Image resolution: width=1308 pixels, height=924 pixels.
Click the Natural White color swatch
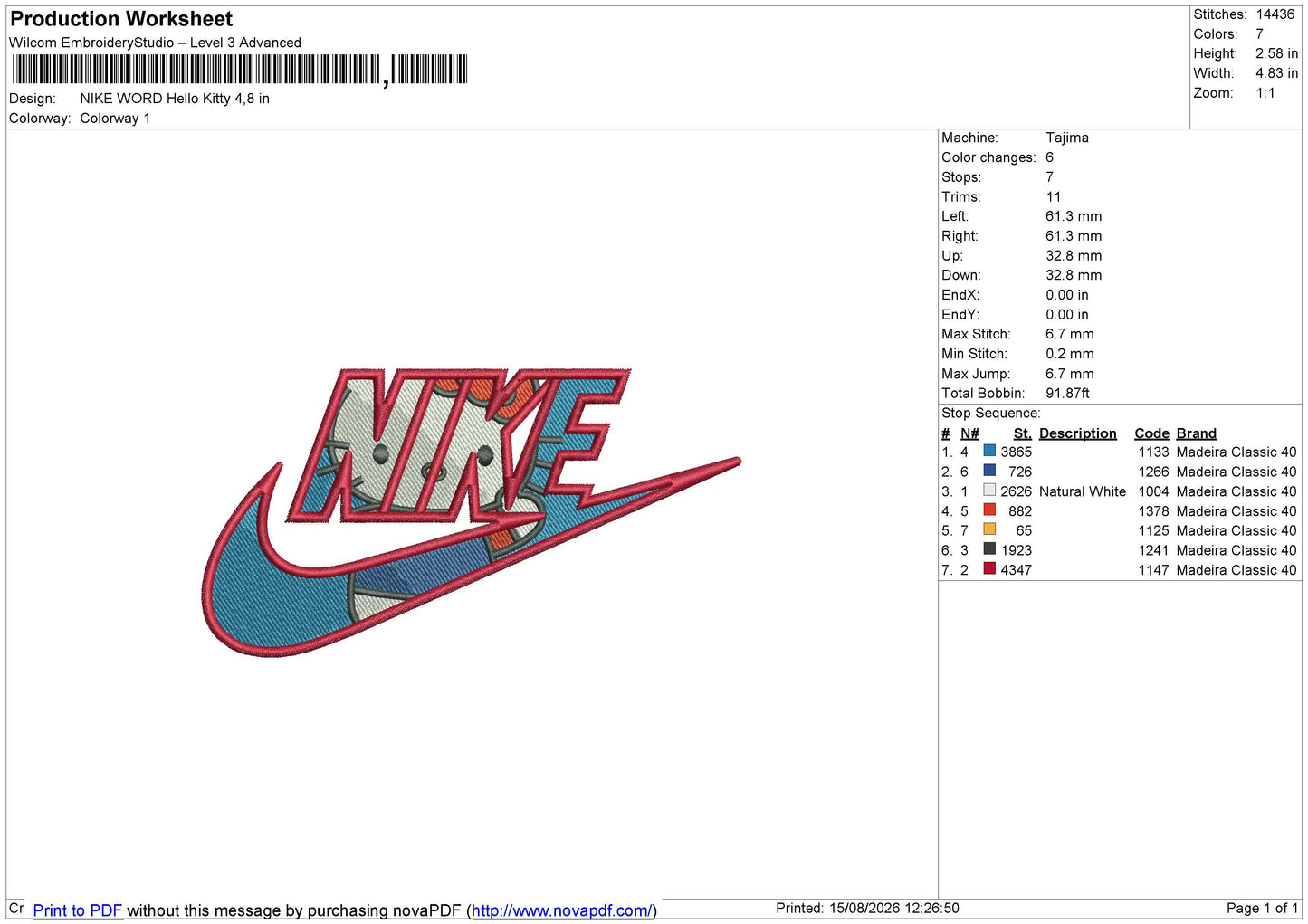989,491
